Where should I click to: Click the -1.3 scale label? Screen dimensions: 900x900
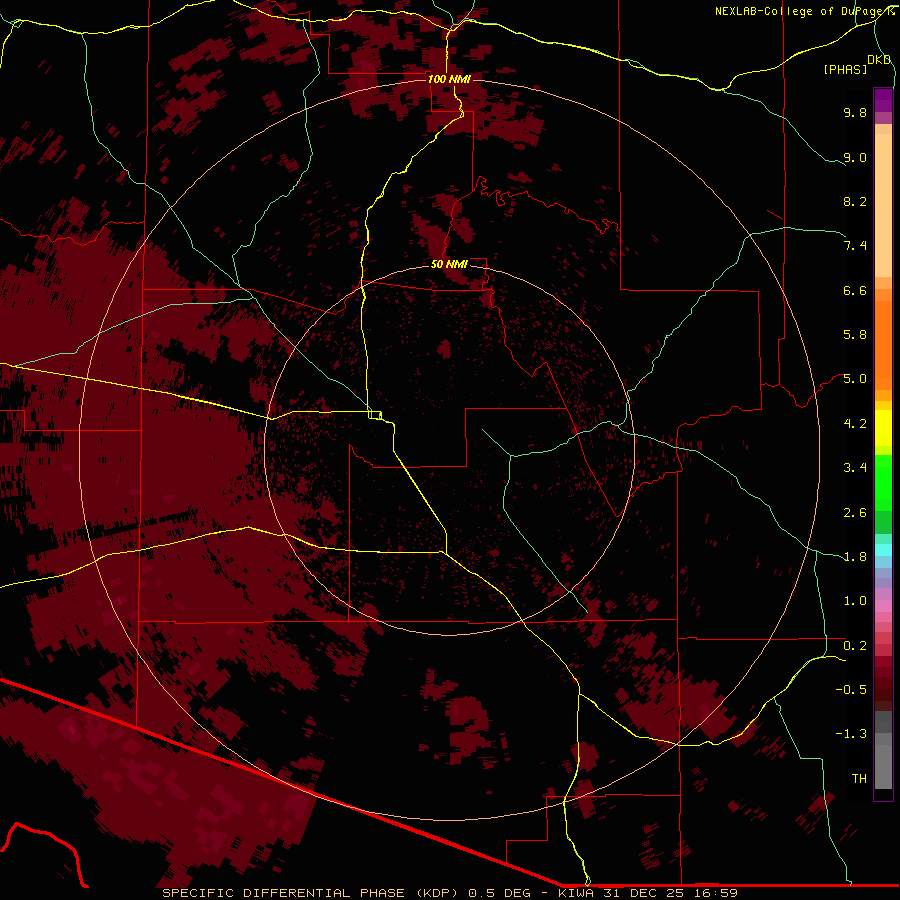click(851, 734)
